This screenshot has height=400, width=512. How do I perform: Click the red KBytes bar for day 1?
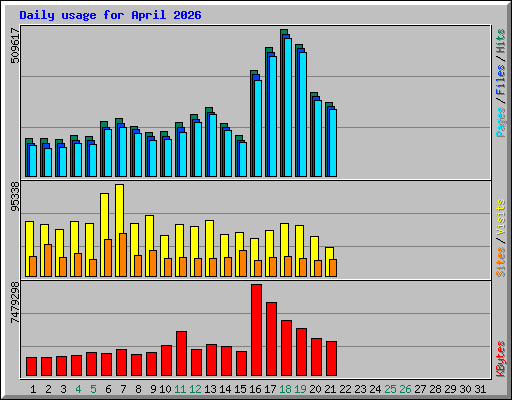point(31,367)
